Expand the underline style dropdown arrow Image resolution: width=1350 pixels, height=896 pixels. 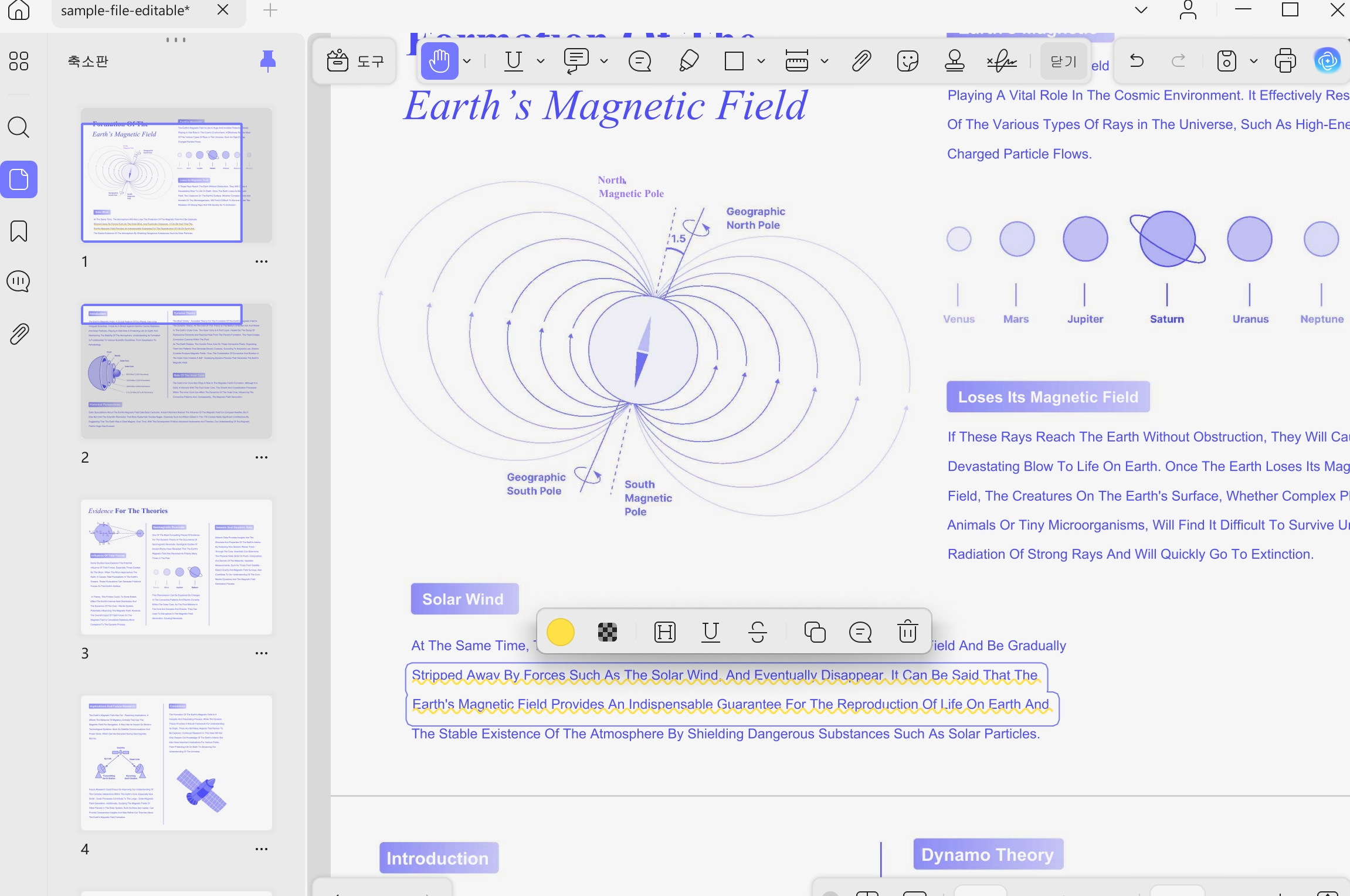point(541,61)
